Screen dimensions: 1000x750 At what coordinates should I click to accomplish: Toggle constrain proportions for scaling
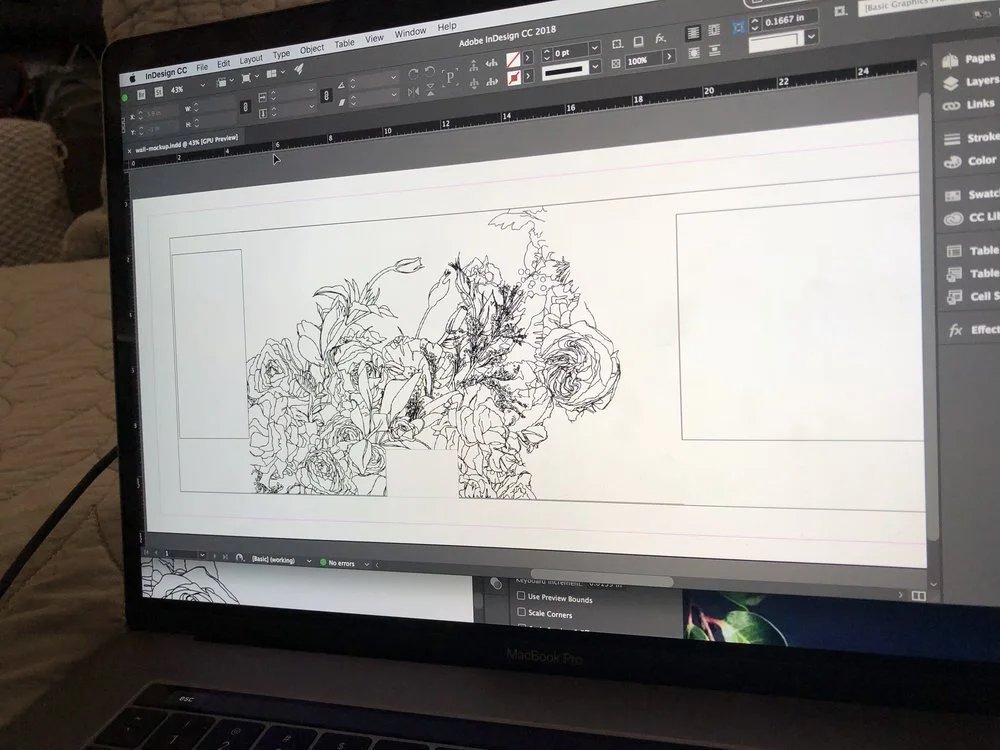(x=326, y=96)
